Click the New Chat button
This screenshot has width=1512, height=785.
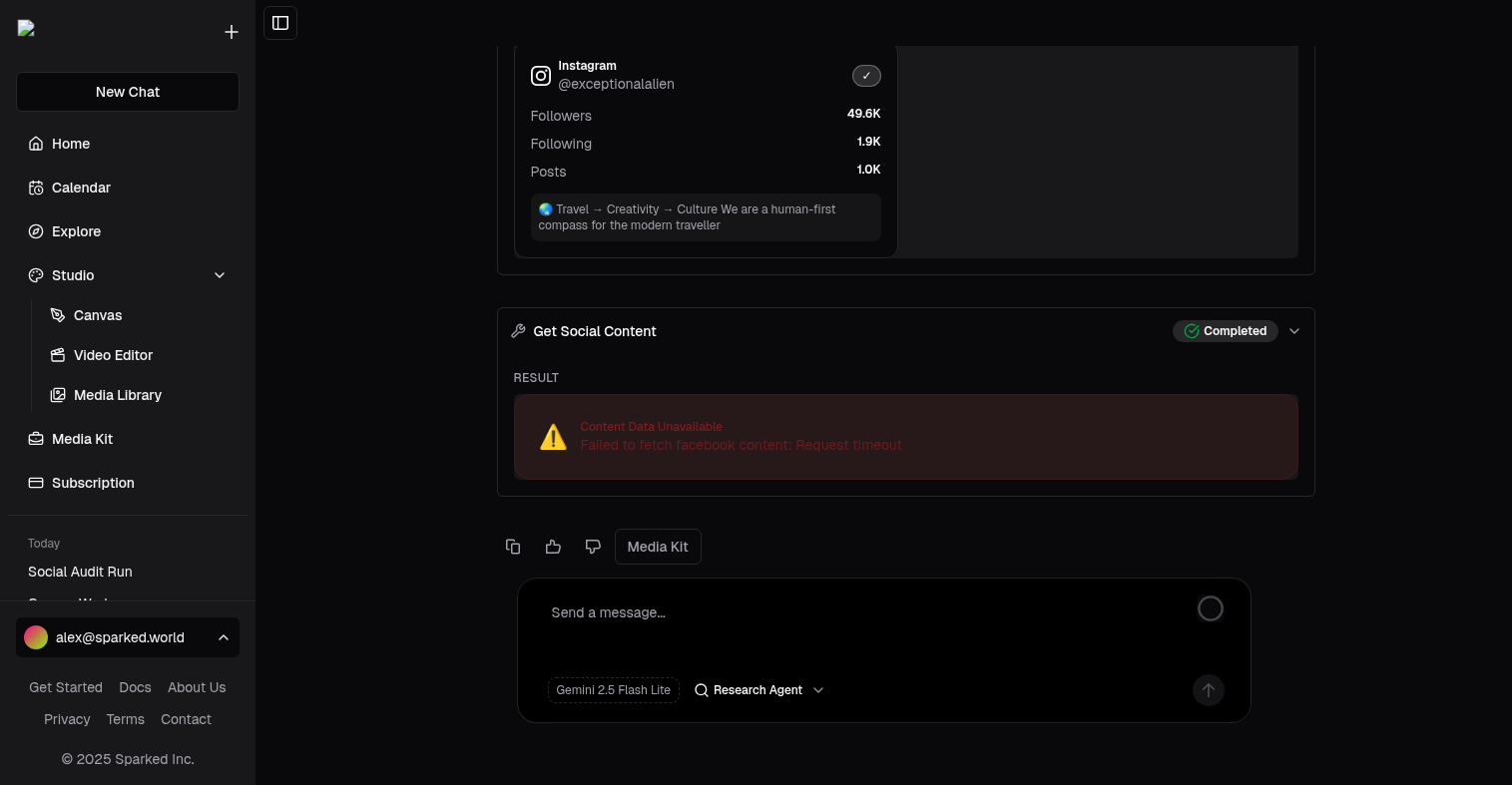[x=128, y=92]
